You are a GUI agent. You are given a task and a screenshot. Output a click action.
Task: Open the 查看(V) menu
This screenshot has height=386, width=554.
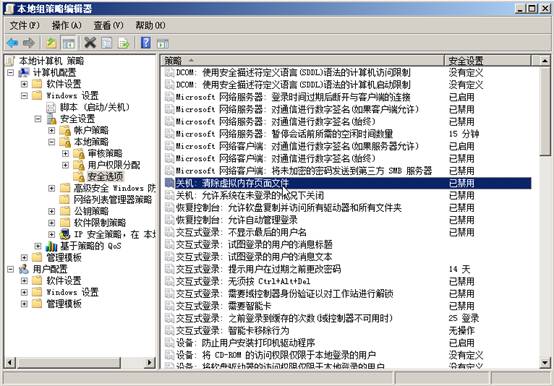(108, 25)
